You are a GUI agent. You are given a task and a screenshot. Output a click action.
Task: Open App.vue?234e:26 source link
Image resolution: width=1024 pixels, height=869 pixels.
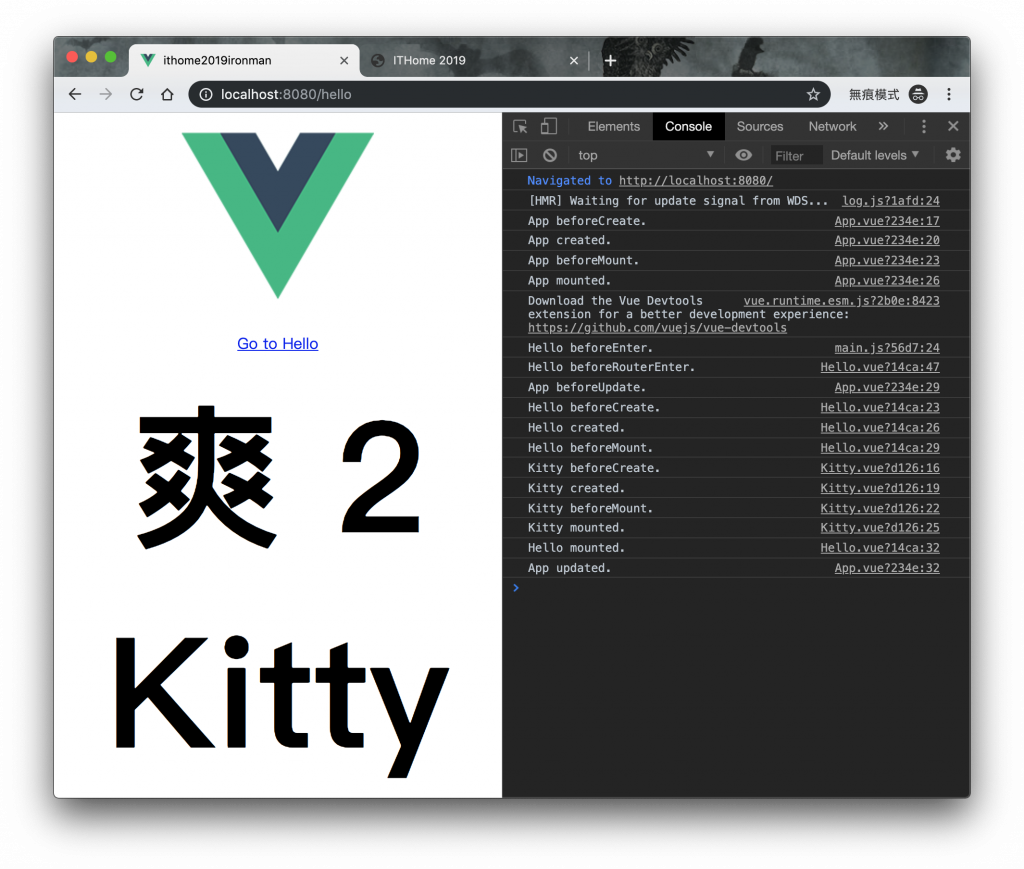point(887,281)
